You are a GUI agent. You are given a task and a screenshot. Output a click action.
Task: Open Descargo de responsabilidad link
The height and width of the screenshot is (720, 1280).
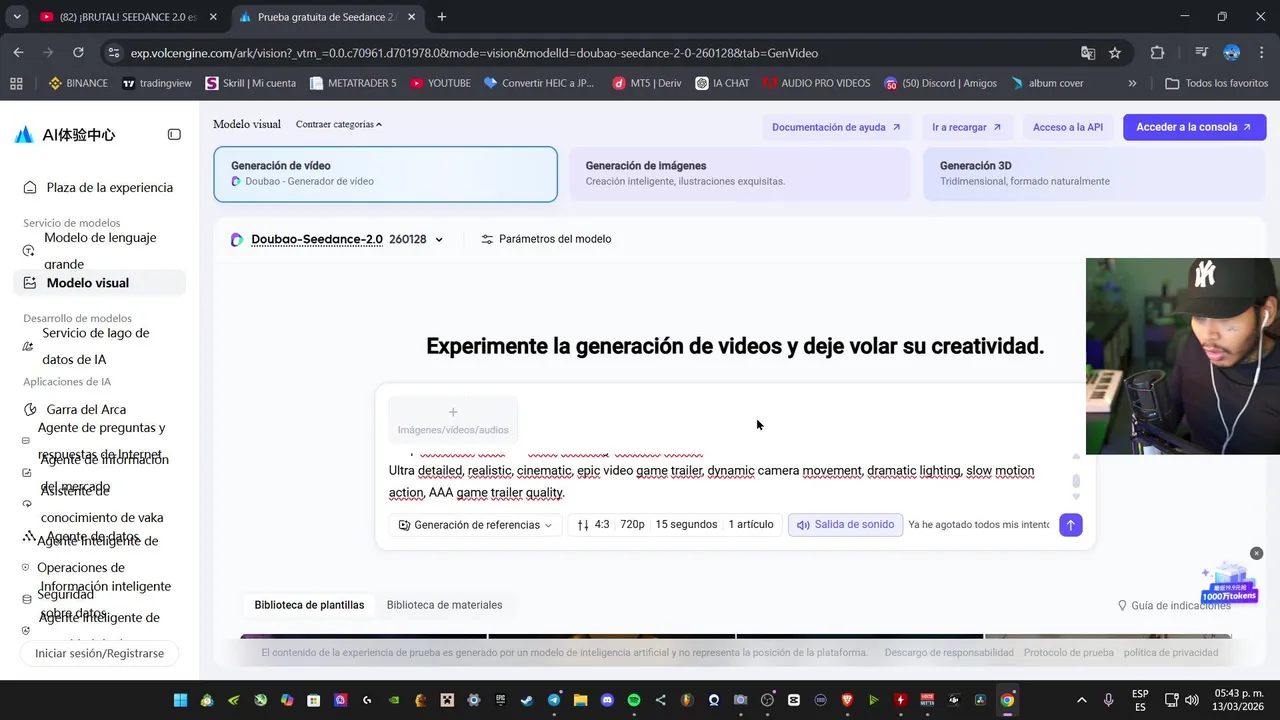coord(949,652)
